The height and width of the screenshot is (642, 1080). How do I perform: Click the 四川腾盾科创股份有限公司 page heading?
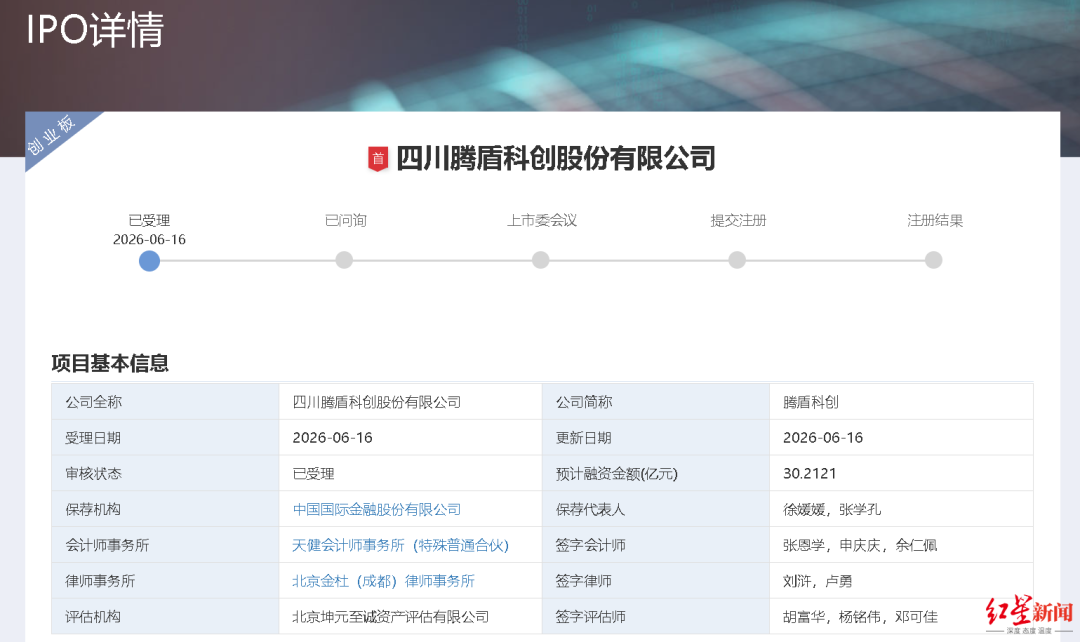click(555, 158)
